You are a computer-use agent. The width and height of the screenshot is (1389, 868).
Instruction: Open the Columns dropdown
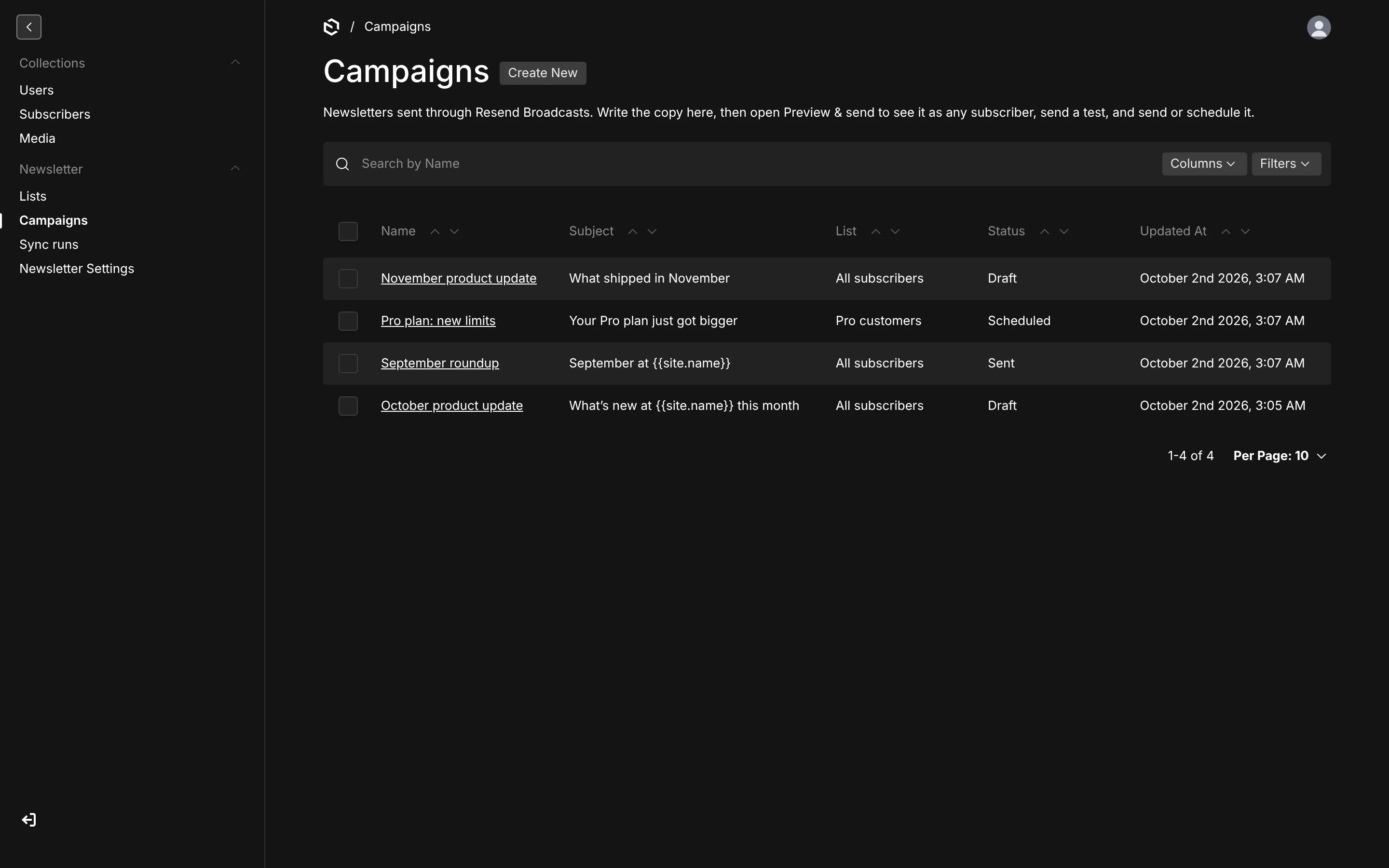click(1204, 163)
